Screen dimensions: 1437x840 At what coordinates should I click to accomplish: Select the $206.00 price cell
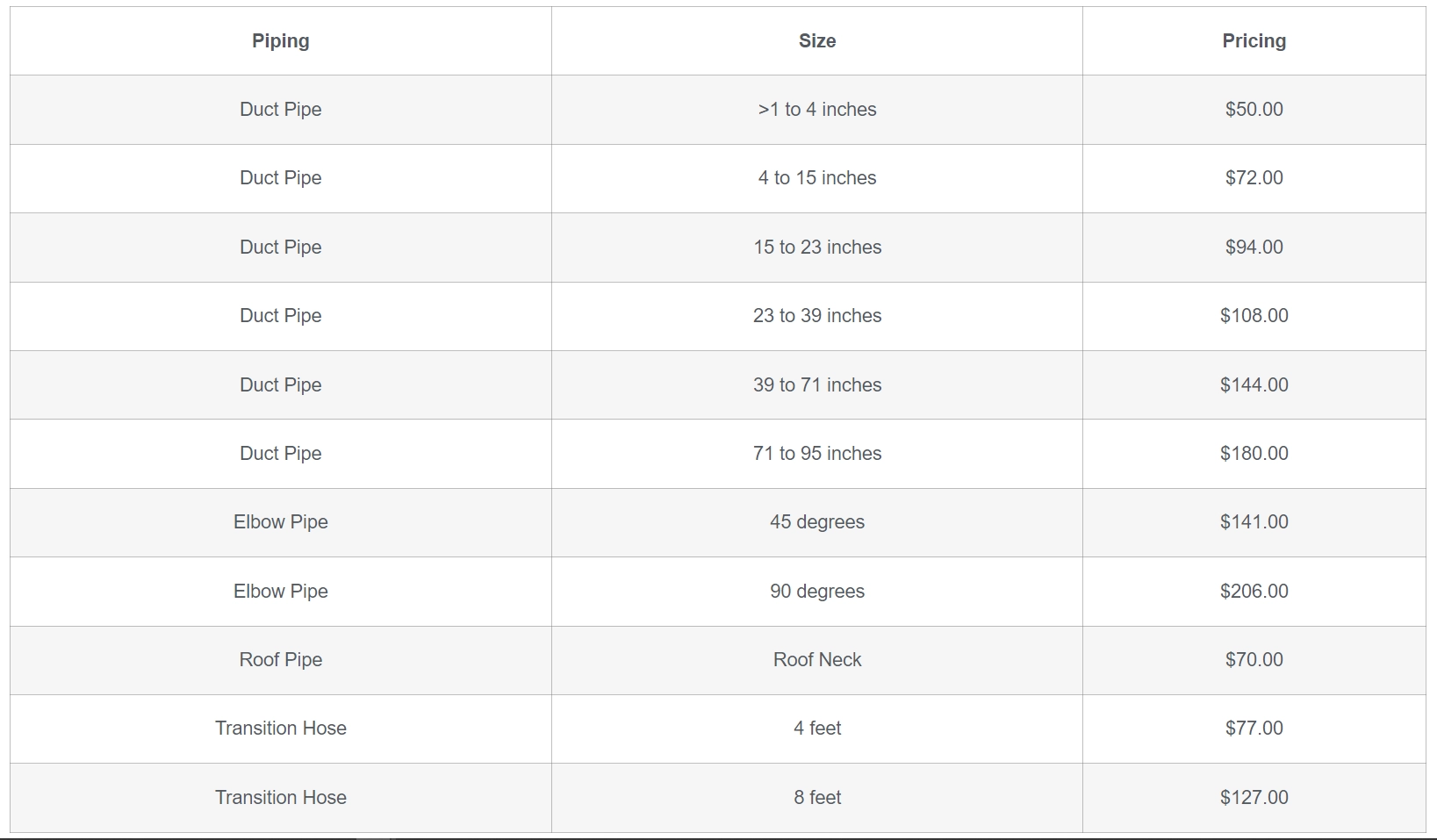(x=1254, y=592)
